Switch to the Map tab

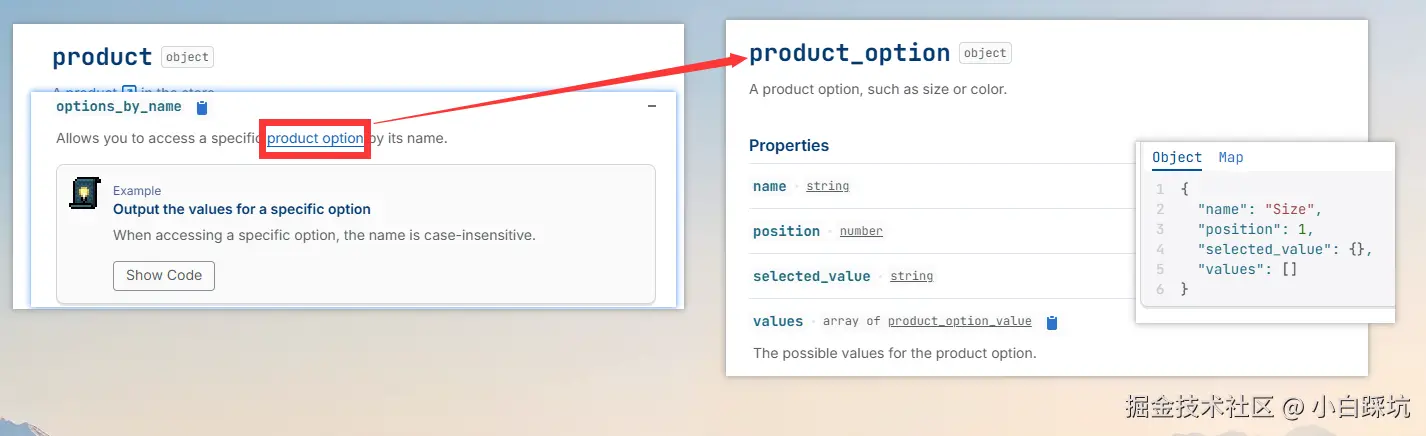[1231, 157]
